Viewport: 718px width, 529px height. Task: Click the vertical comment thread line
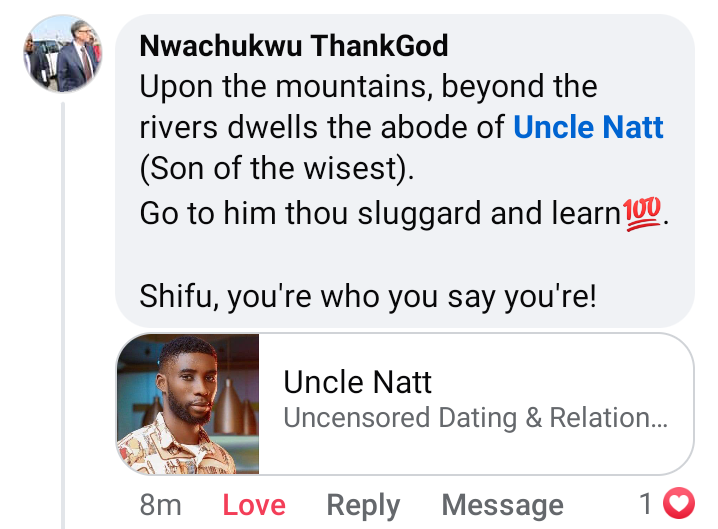tap(63, 300)
